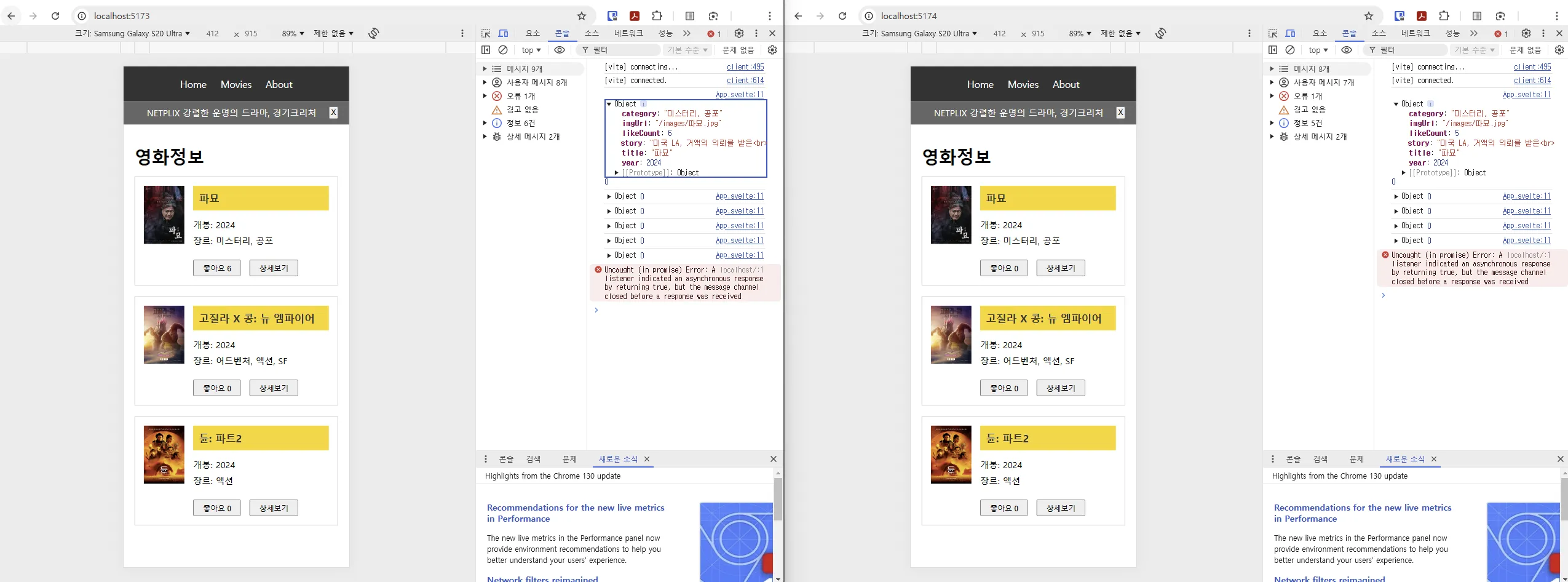Rotate device orientation in left window emulator
This screenshot has height=582, width=1568.
374,33
